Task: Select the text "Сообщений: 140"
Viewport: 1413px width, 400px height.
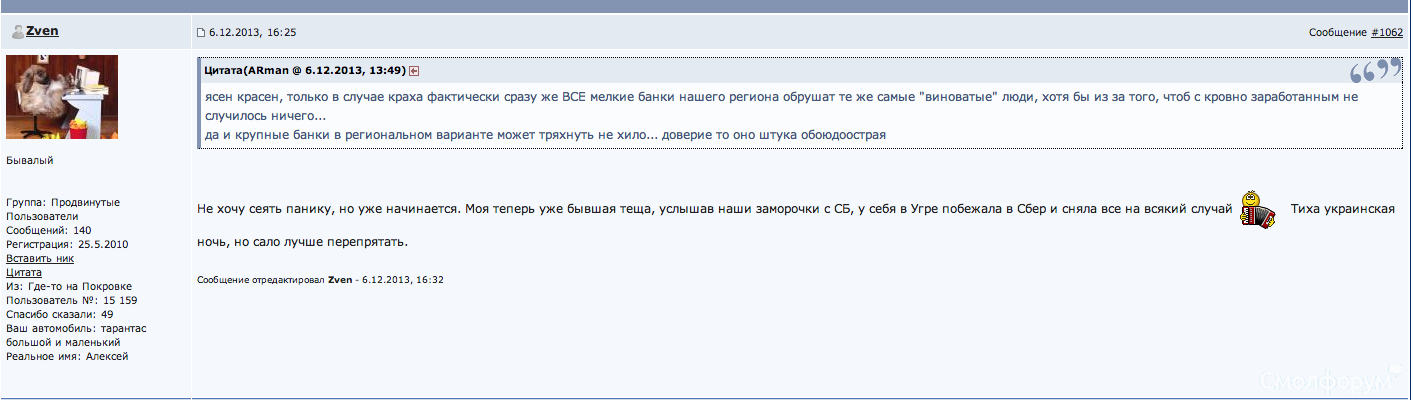Action: point(49,230)
